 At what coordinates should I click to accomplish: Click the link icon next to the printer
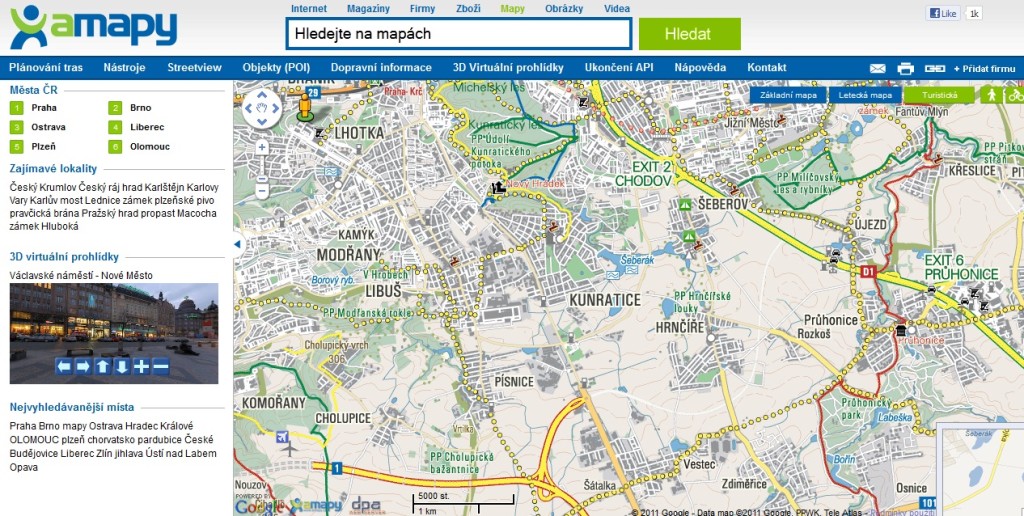[935, 68]
